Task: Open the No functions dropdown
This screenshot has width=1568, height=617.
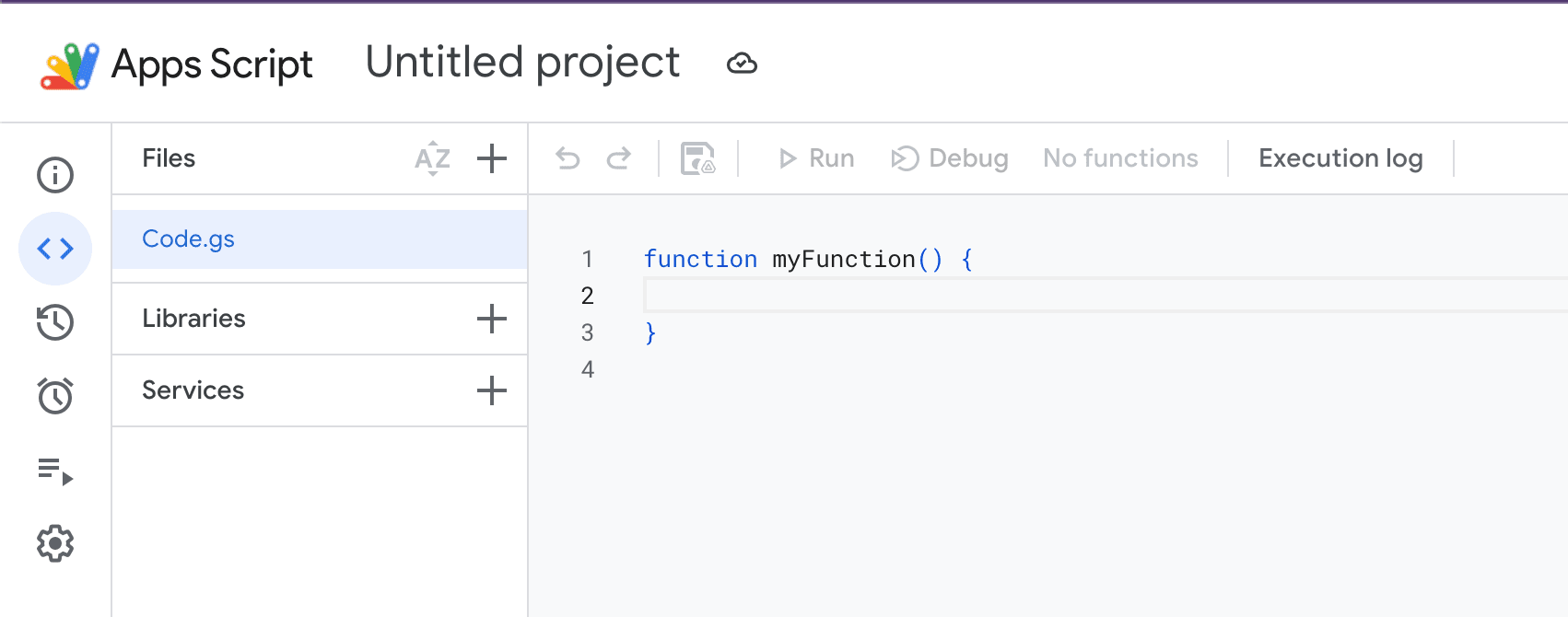Action: [1120, 158]
